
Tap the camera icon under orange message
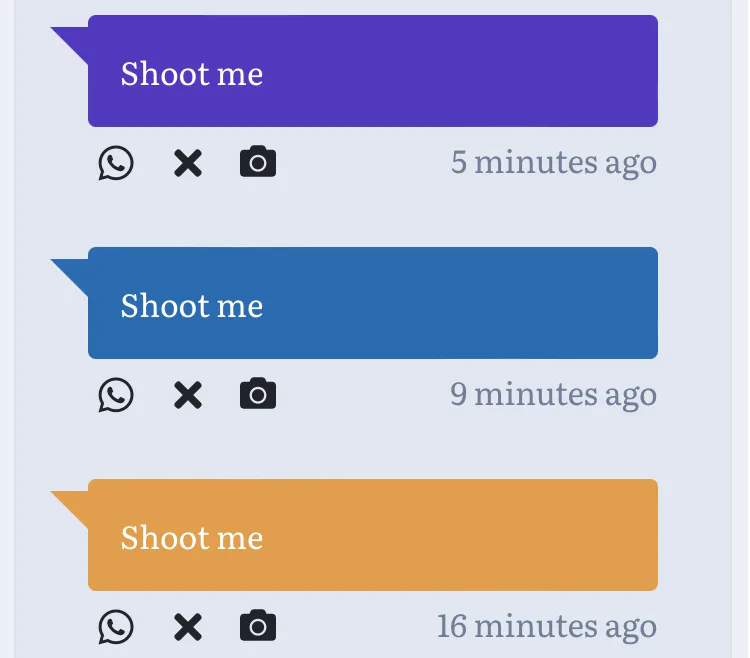pyautogui.click(x=258, y=626)
